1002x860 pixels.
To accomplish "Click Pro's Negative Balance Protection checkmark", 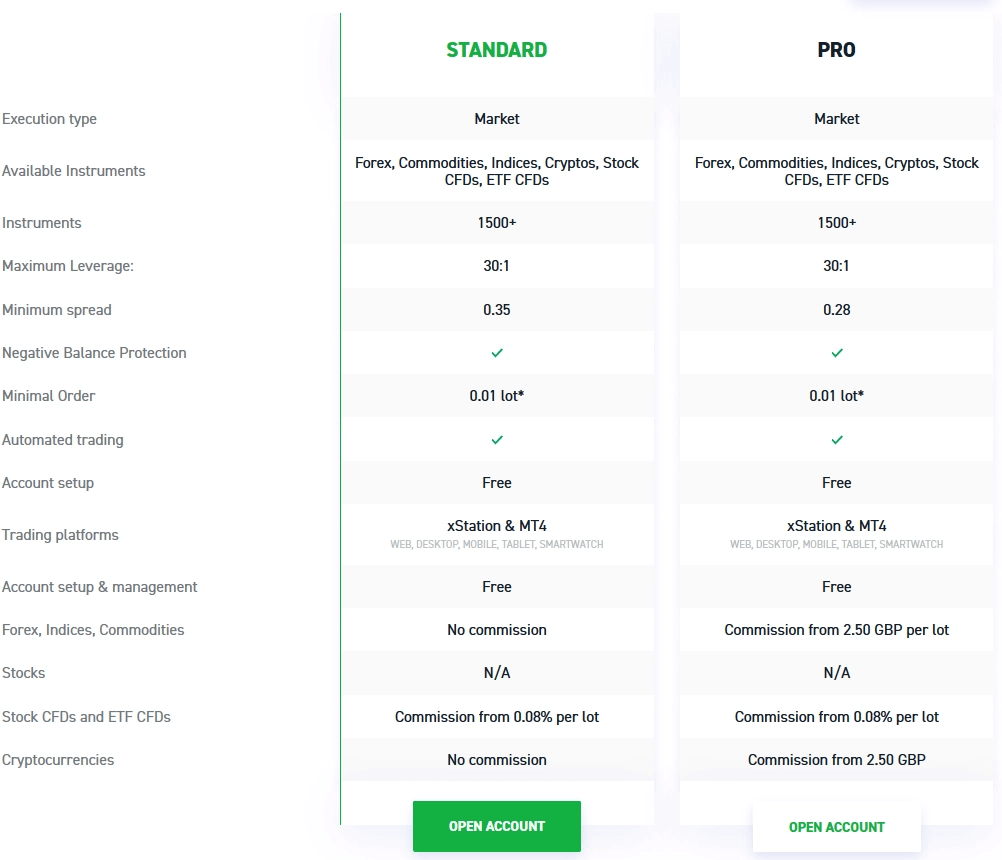I will click(836, 352).
